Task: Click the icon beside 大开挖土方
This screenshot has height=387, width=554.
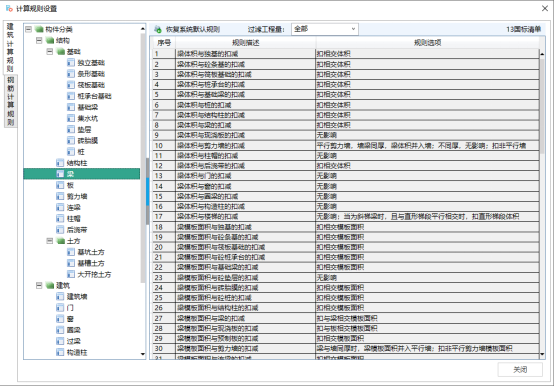Action: pyautogui.click(x=71, y=274)
